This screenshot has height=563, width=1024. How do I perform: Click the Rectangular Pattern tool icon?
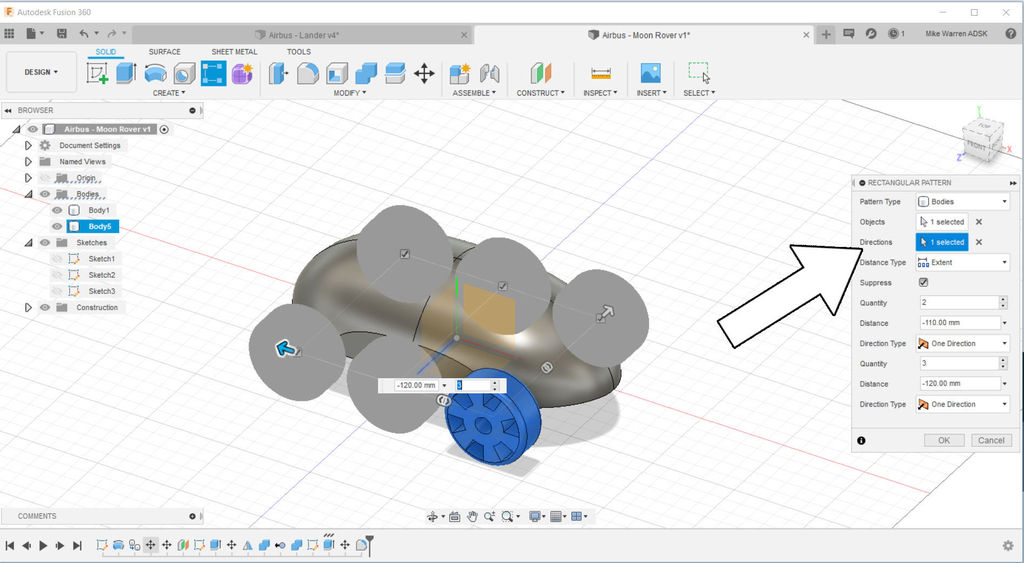214,73
